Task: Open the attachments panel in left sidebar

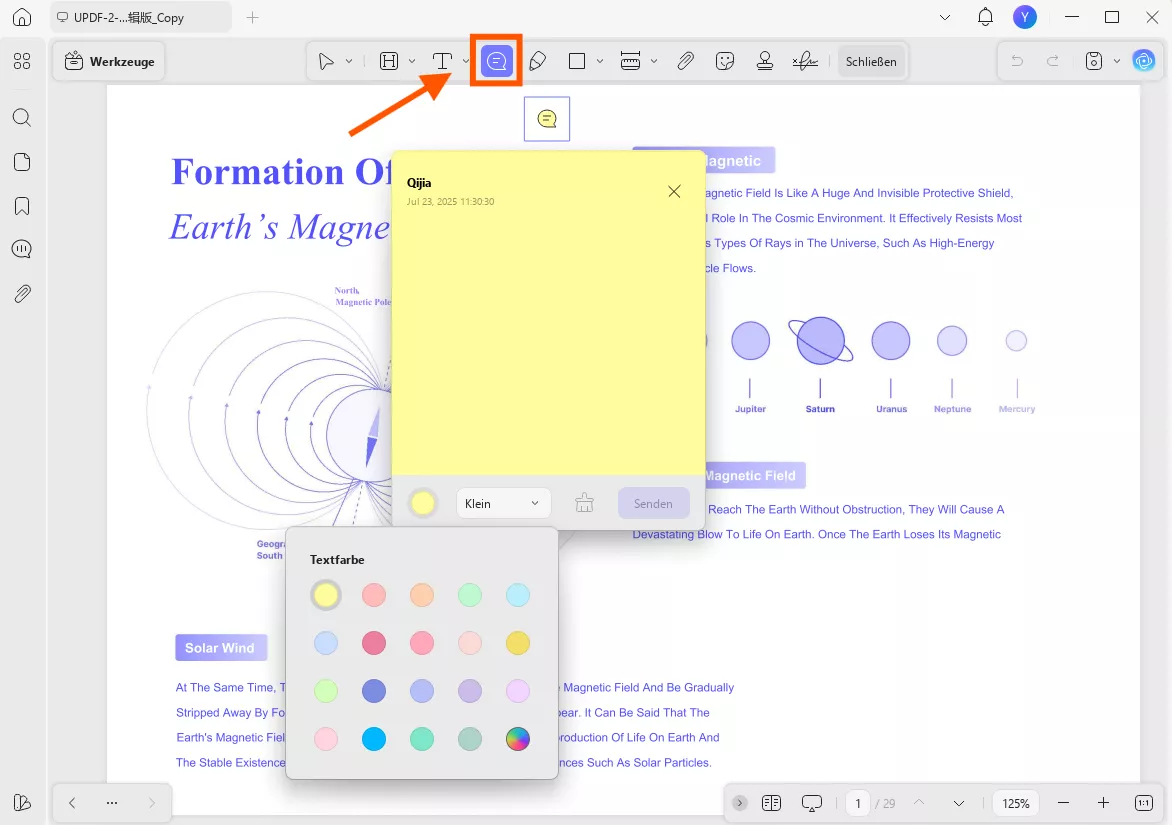Action: point(22,294)
